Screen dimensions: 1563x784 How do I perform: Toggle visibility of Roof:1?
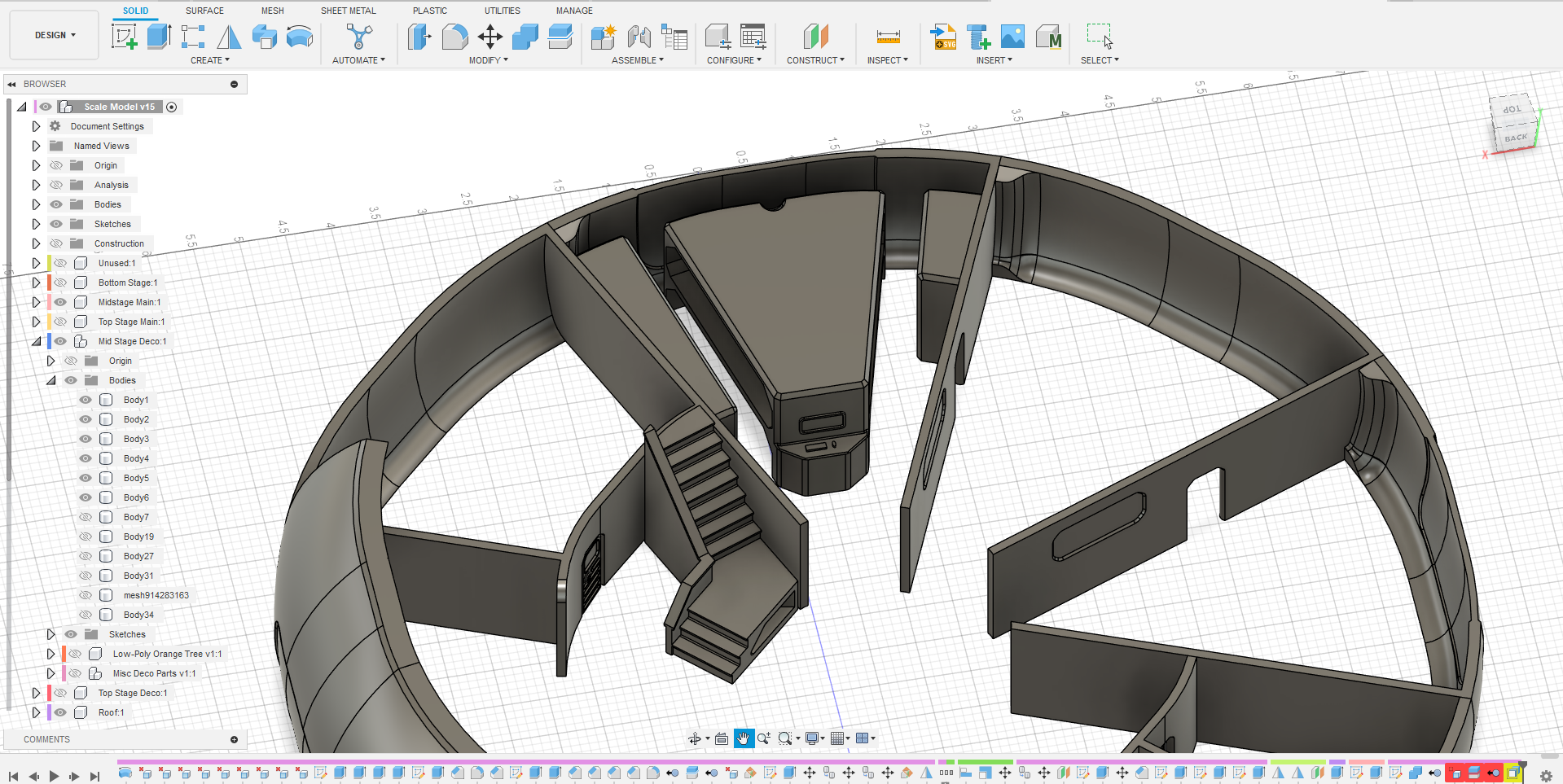point(60,712)
